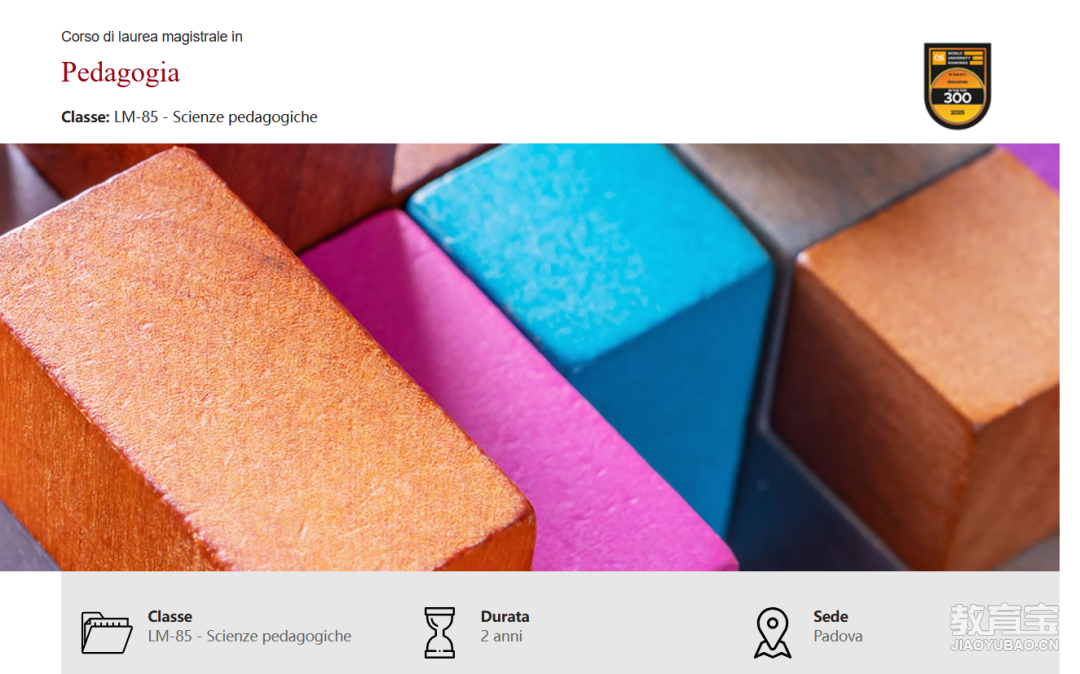Click the folder icon beside Classe

coord(106,632)
